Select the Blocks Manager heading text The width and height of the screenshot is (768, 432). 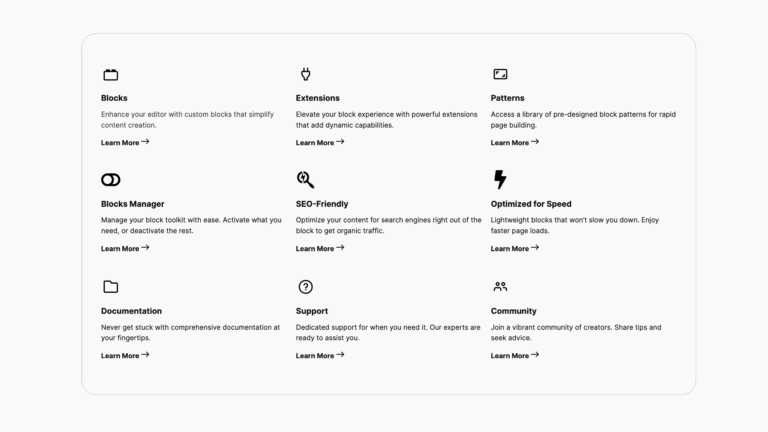pyautogui.click(x=133, y=204)
